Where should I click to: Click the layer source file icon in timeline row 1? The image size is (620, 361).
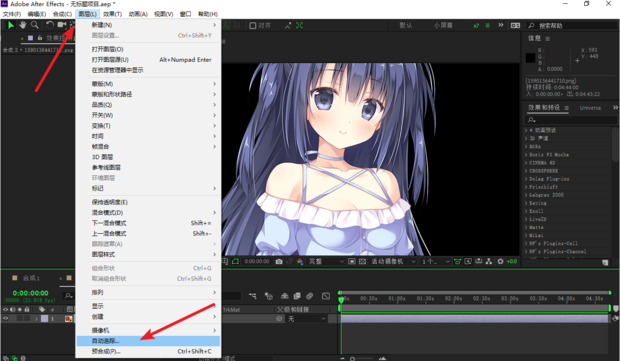point(68,319)
